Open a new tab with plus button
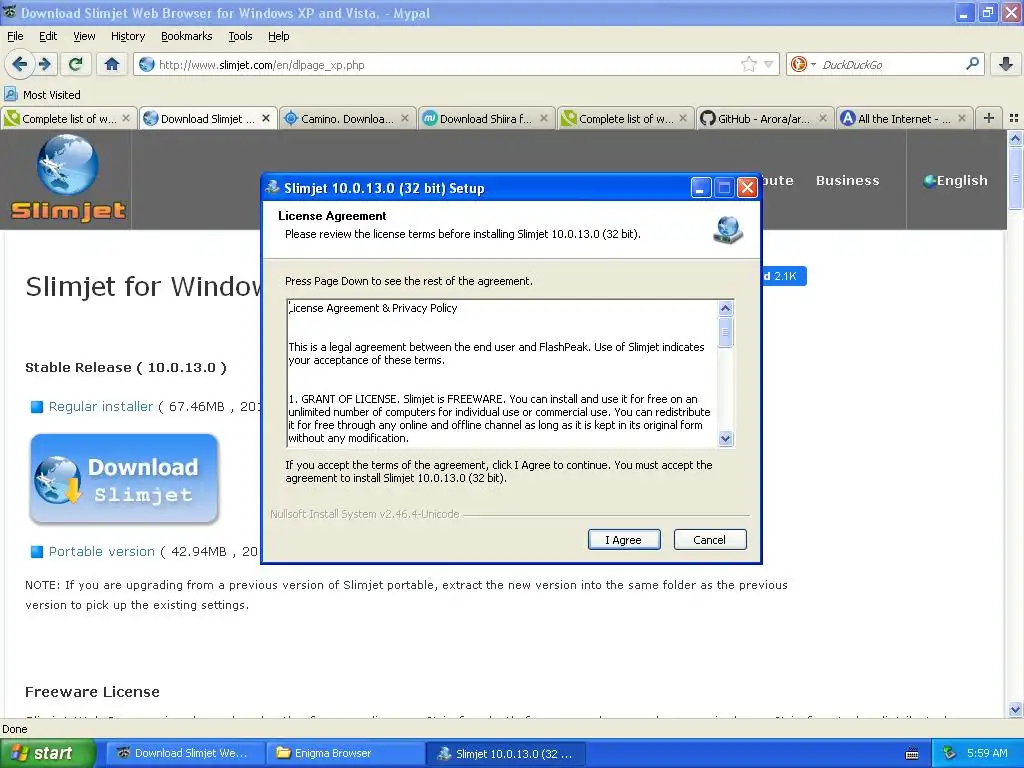The height and width of the screenshot is (768, 1024). [989, 118]
